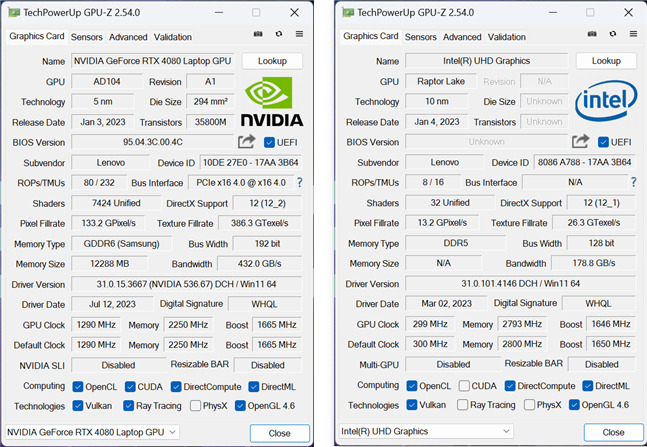Toggle Ray Tracing checkbox in NVIDIA window
This screenshot has width=647, height=447.
click(x=128, y=406)
